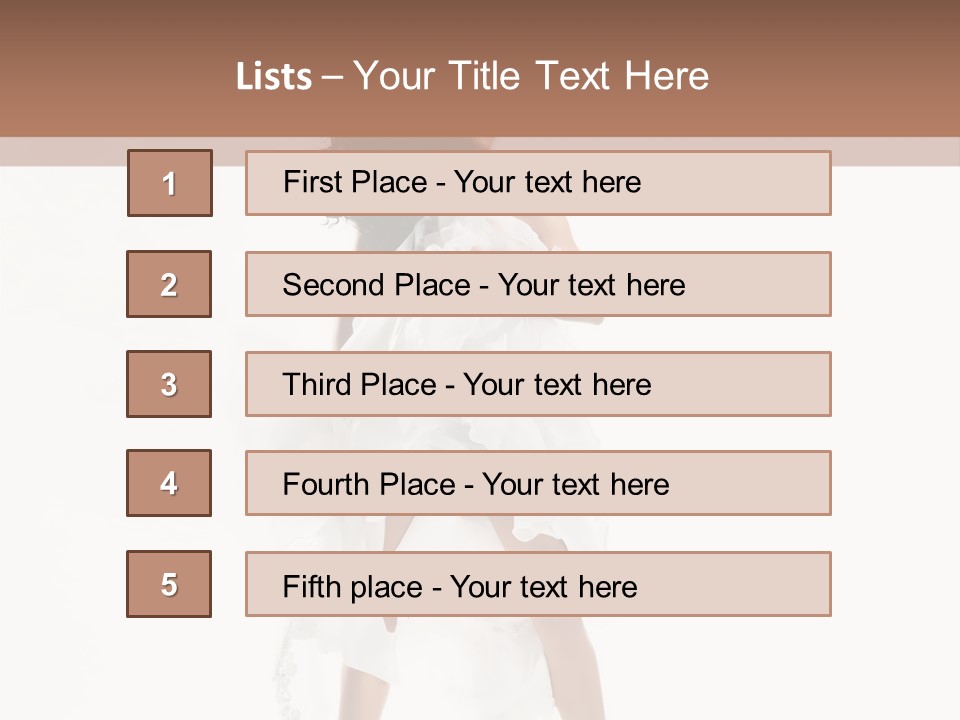This screenshot has height=720, width=960.
Task: Click the First Place text box
Action: coord(538,183)
